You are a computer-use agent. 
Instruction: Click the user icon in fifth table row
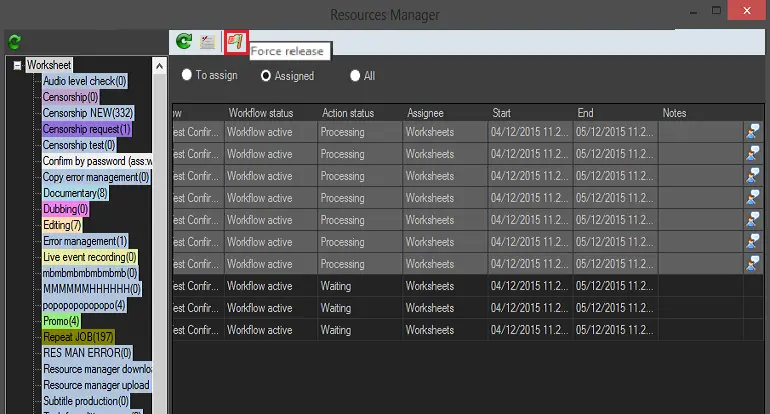tap(752, 220)
